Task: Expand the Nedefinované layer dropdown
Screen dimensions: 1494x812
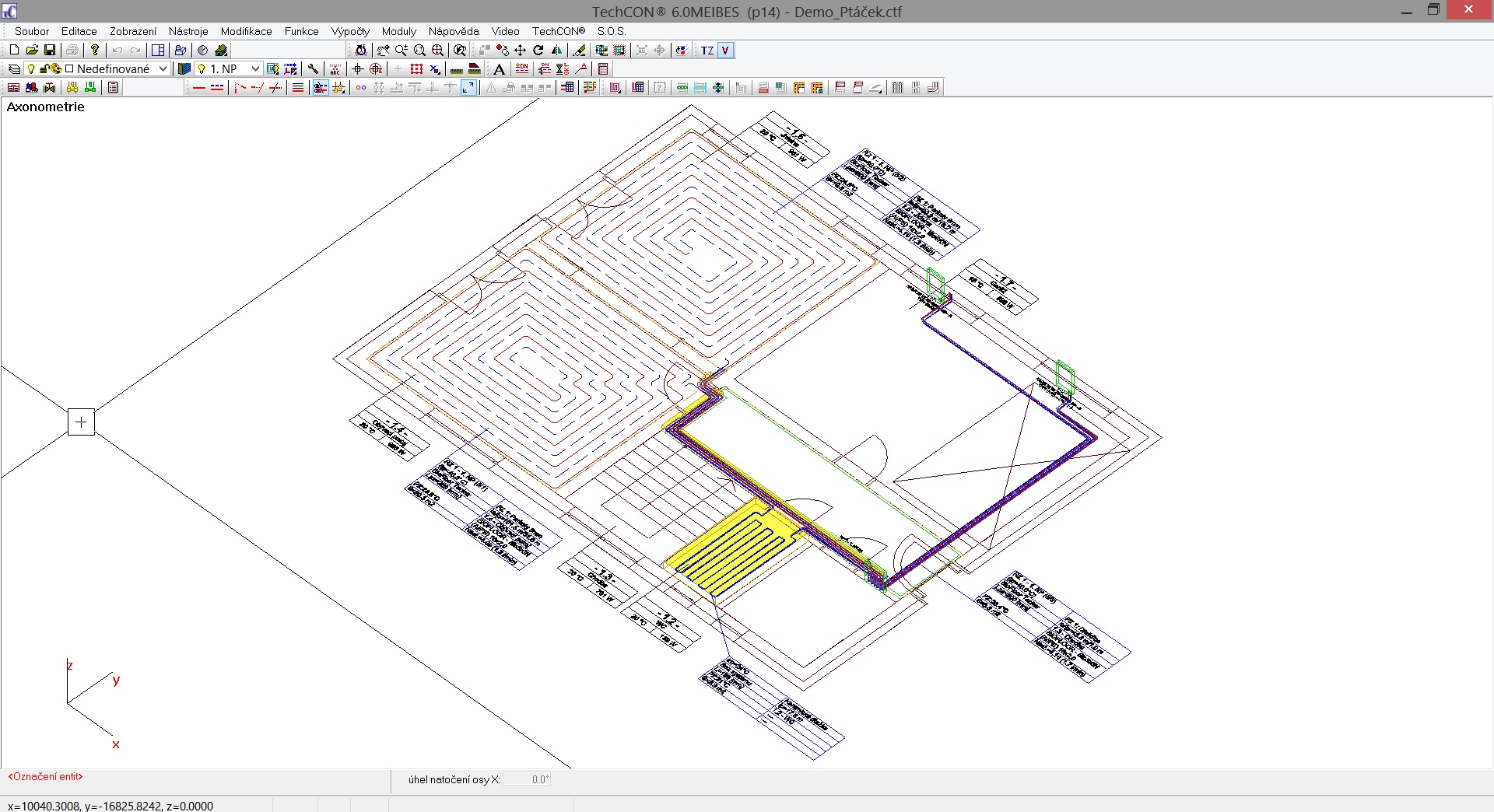Action: pos(163,69)
